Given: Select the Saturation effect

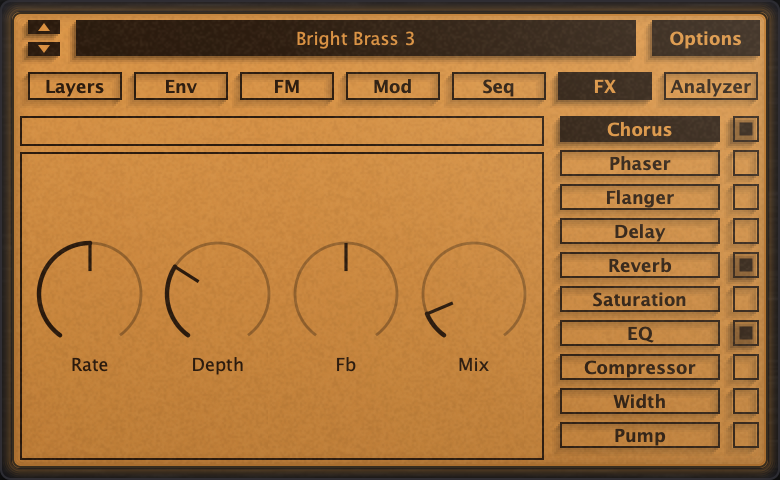Looking at the screenshot, I should point(640,299).
